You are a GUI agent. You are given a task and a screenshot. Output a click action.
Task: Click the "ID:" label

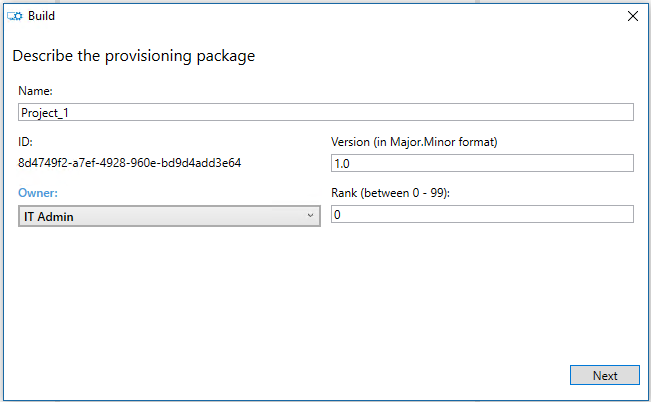[26, 142]
